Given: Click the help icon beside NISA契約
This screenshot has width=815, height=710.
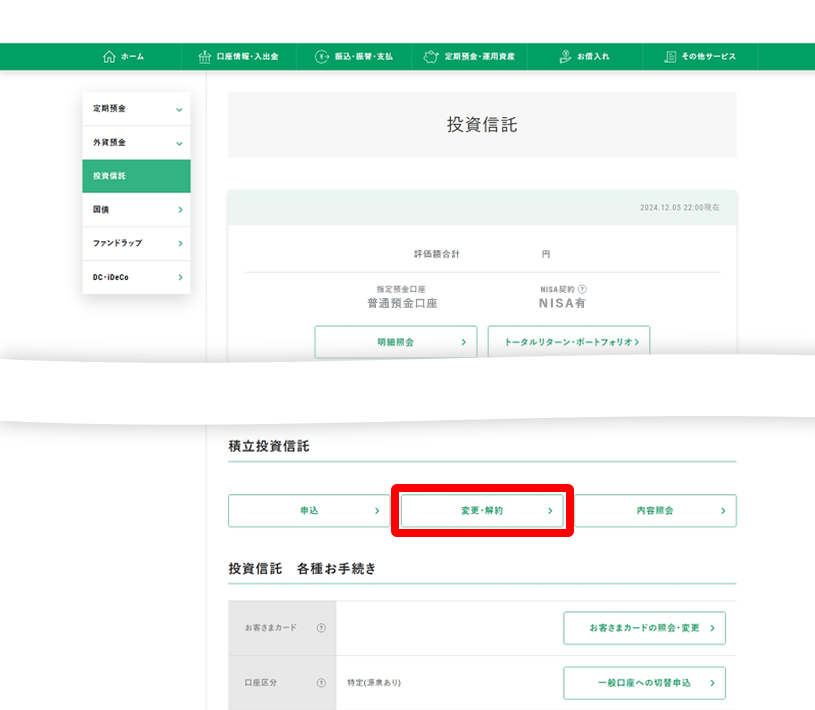Looking at the screenshot, I should pos(583,289).
